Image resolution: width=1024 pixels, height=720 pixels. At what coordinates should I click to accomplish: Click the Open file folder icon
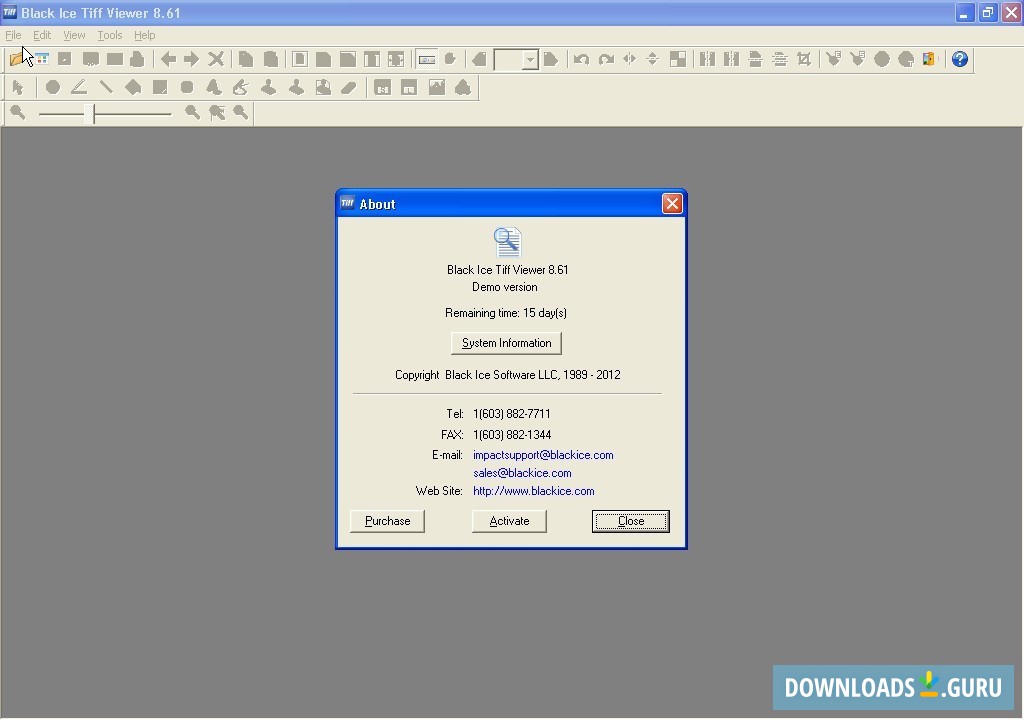pos(17,59)
